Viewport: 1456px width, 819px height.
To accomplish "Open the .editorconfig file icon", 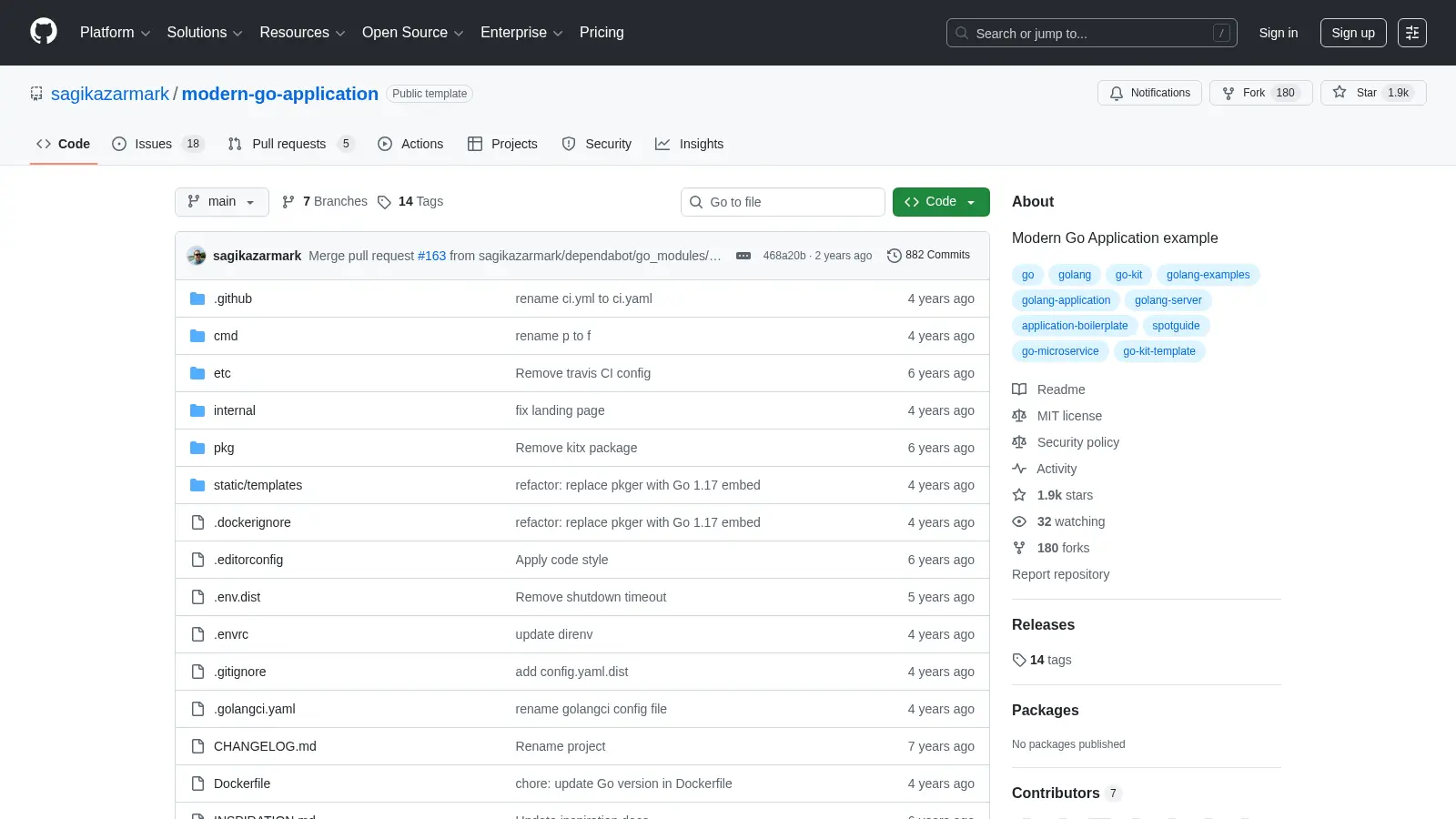I will click(197, 560).
